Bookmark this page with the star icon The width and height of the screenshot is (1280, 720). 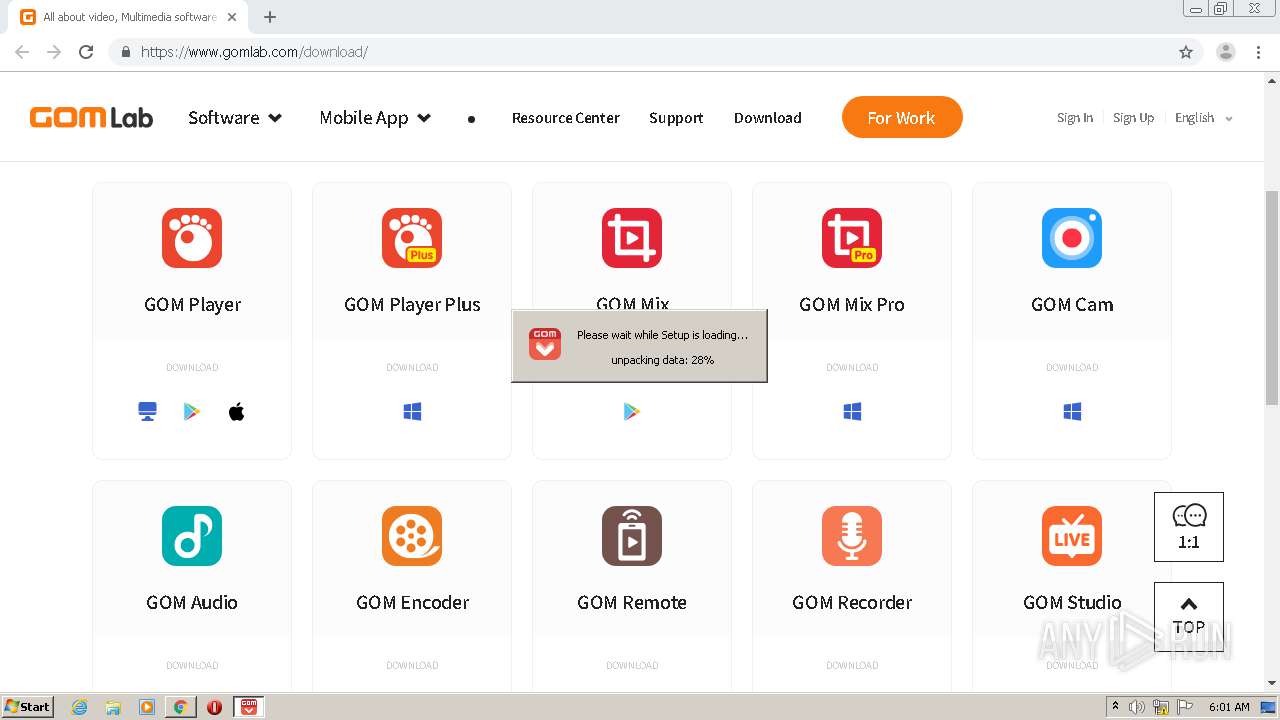(1186, 52)
